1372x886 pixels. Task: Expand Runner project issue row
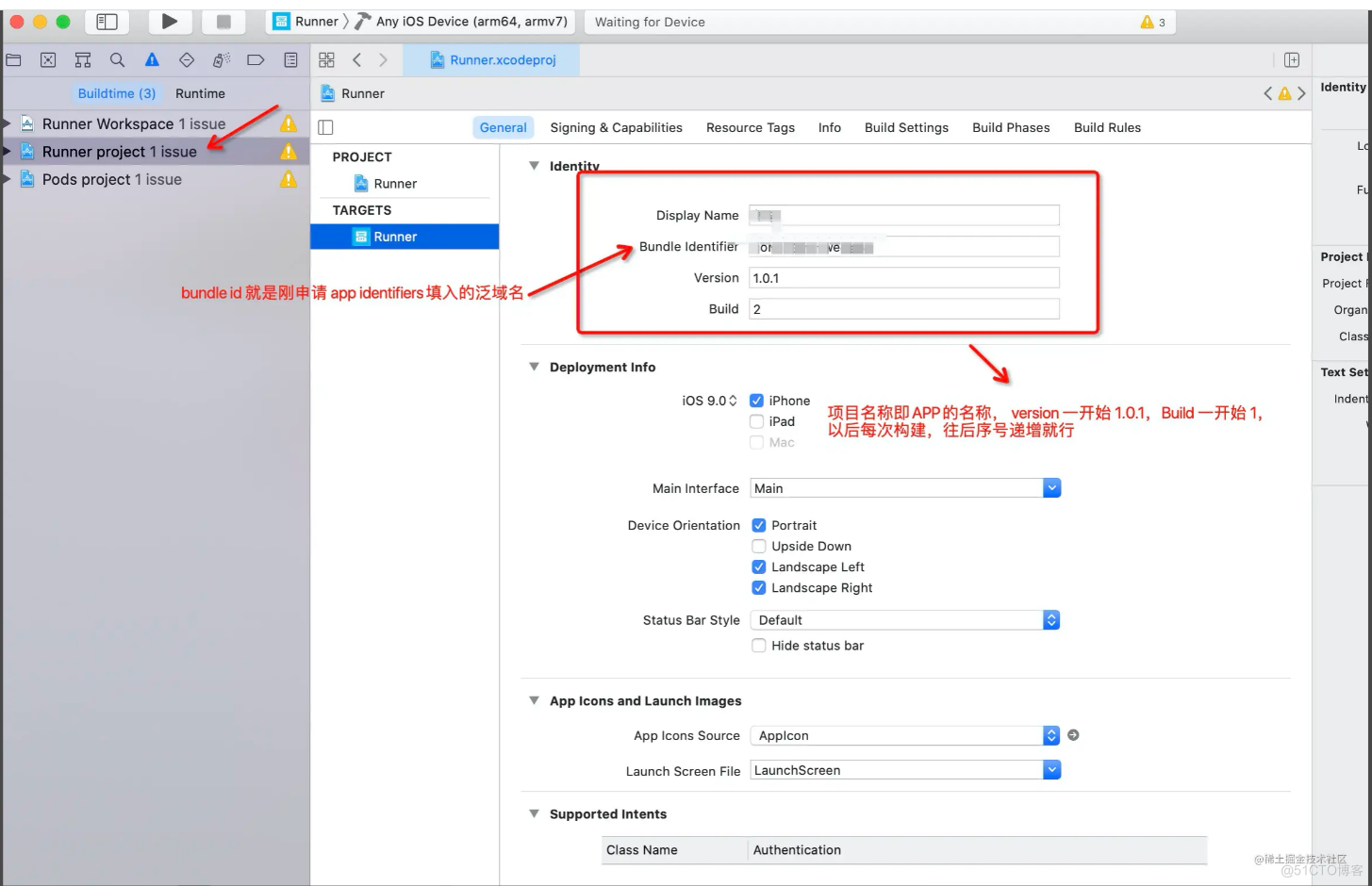pos(8,151)
